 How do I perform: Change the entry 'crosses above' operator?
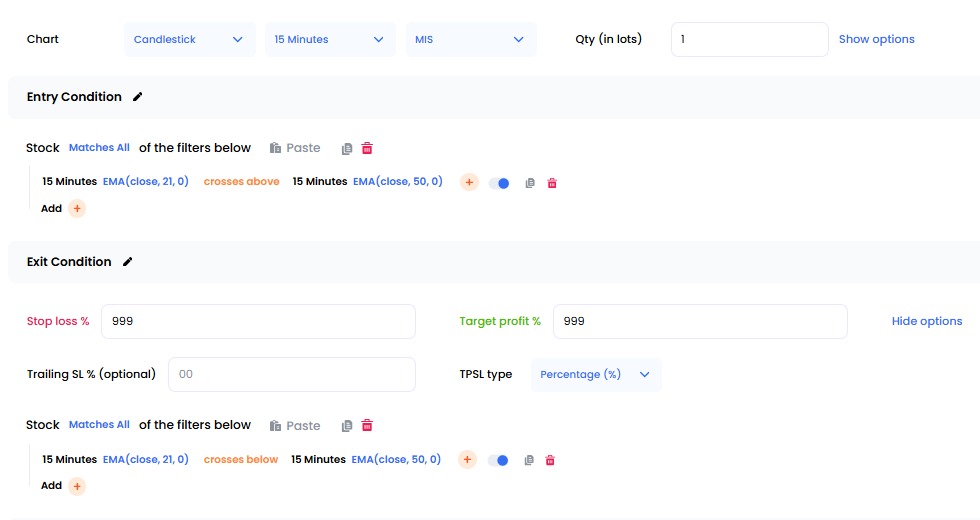point(241,182)
